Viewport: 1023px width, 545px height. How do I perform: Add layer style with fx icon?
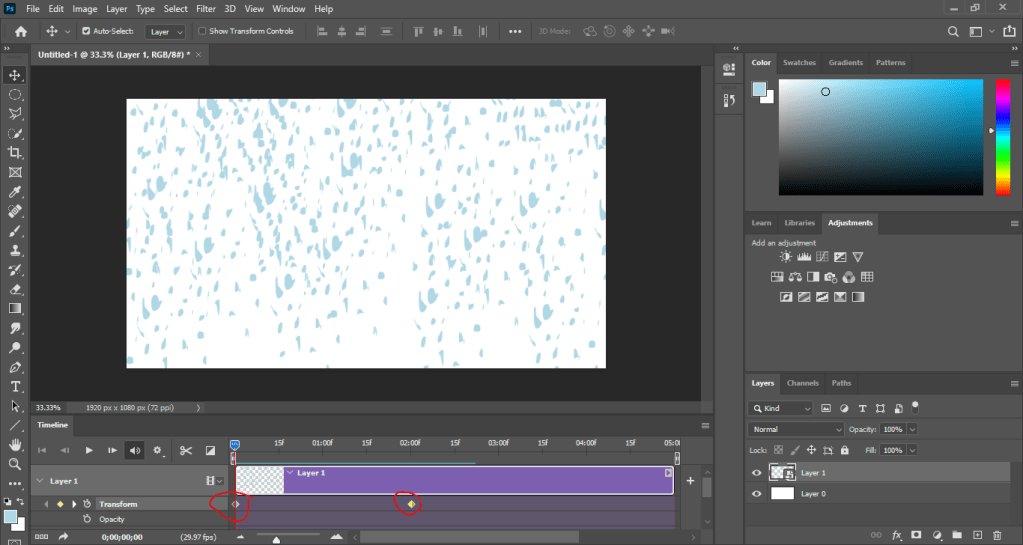[897, 536]
